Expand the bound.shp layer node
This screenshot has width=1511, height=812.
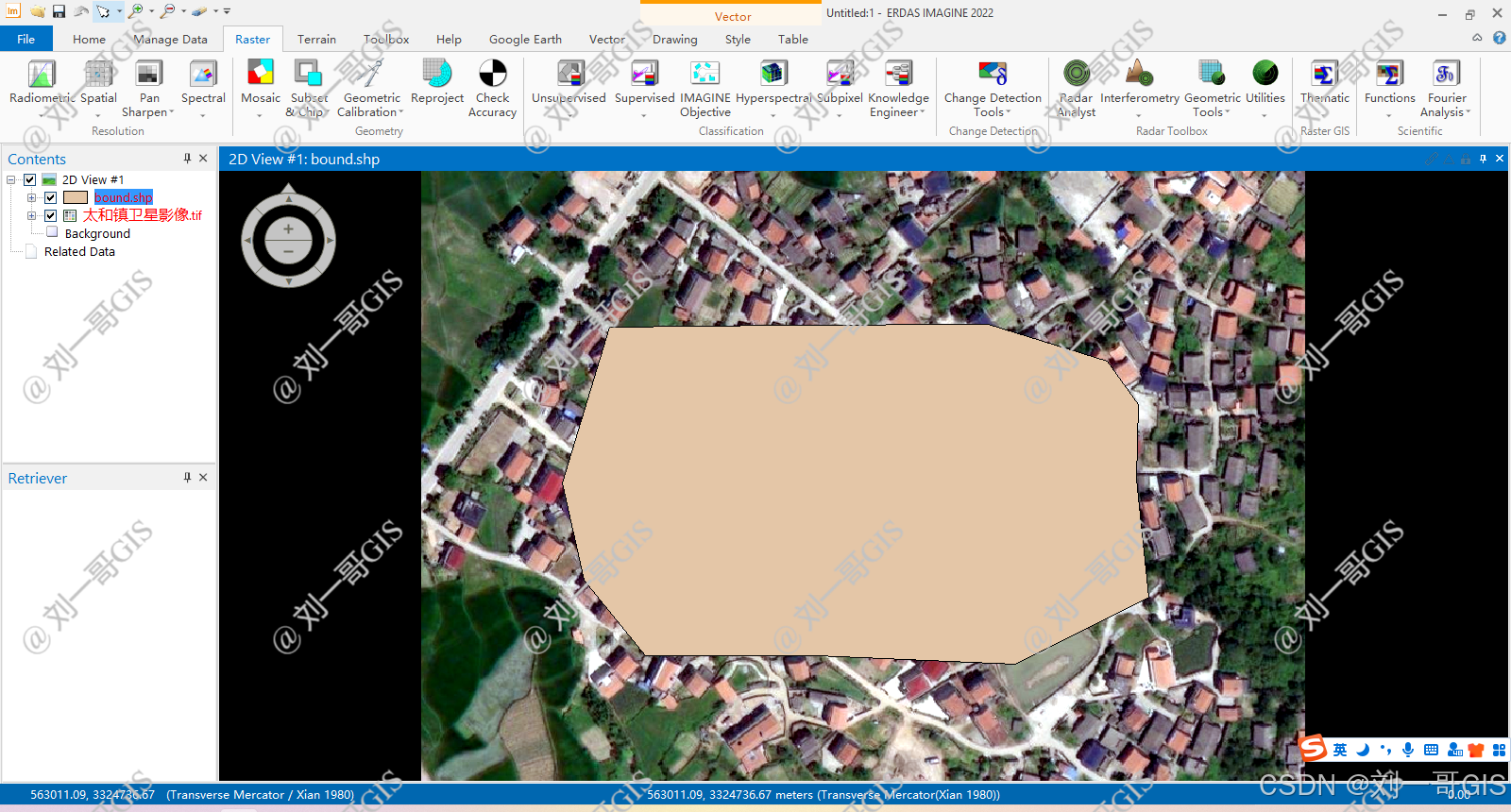pos(31,197)
